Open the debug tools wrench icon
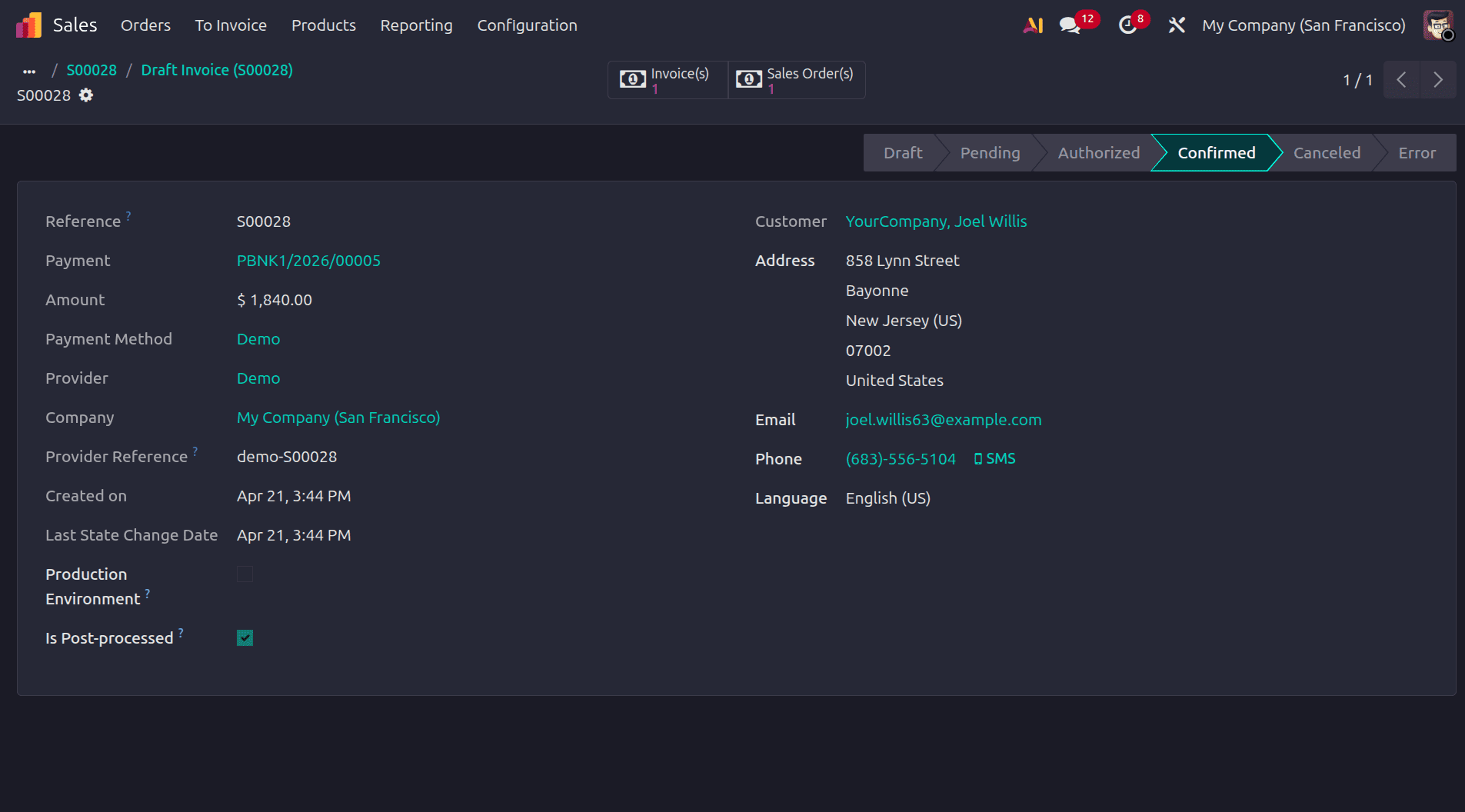The image size is (1465, 812). click(1177, 25)
